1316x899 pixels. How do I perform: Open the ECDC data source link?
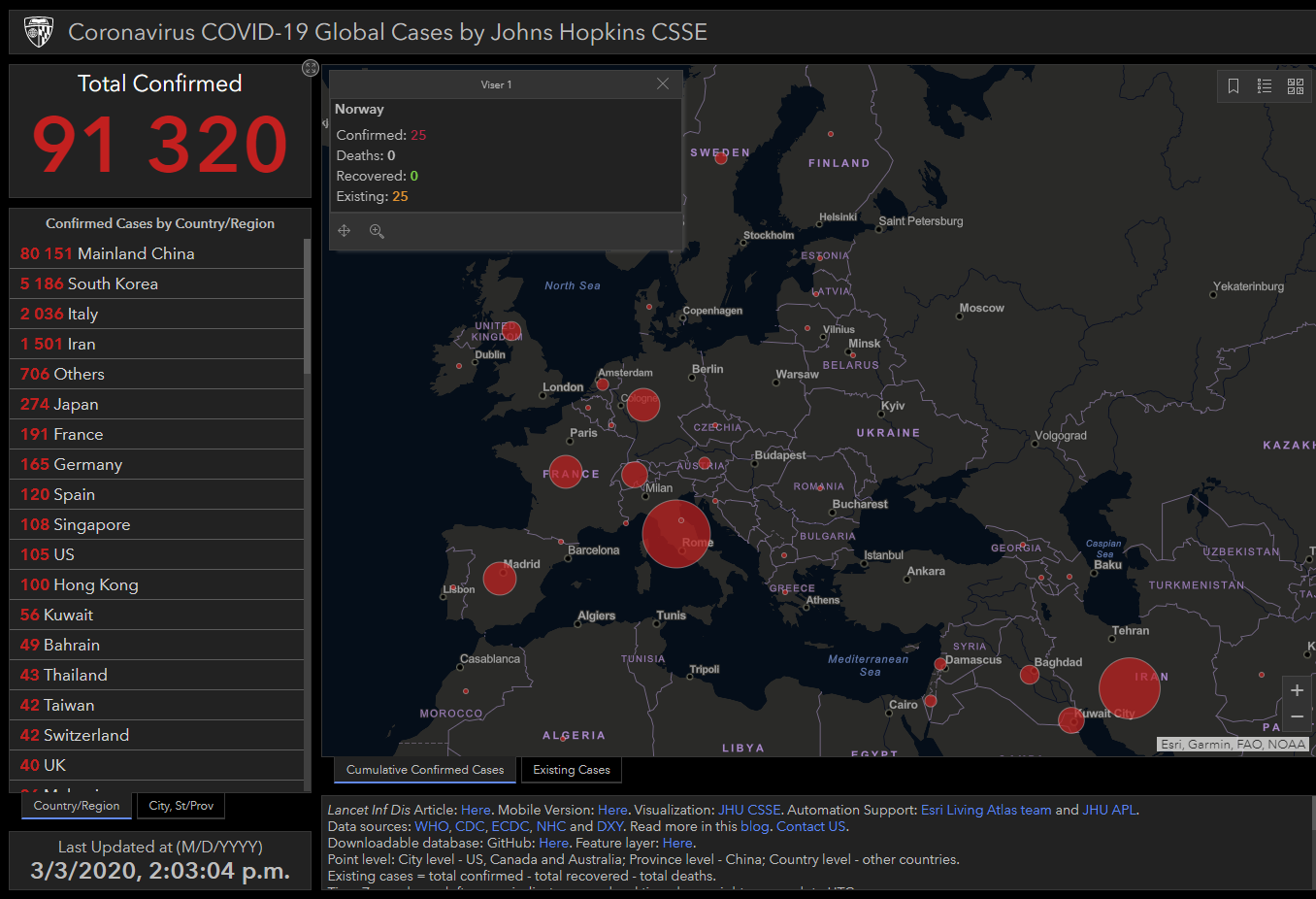point(510,826)
